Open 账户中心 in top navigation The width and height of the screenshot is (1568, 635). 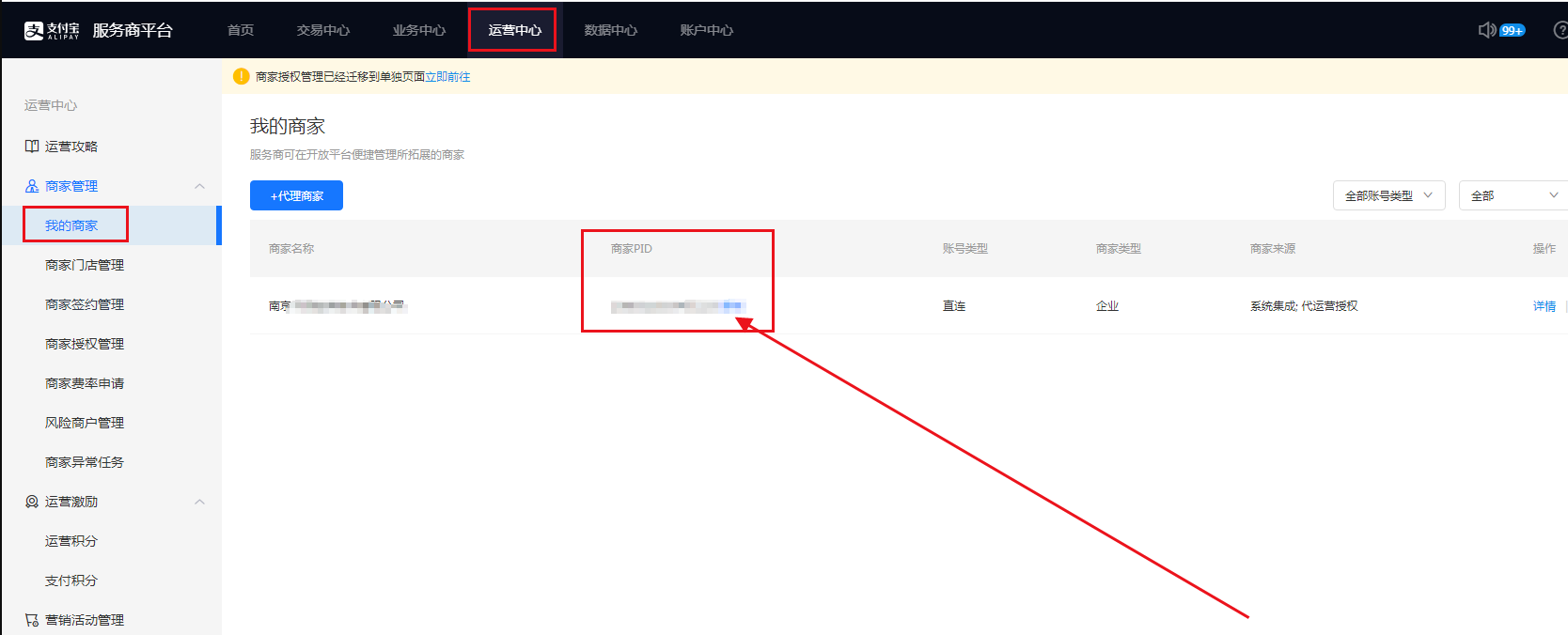click(x=707, y=30)
